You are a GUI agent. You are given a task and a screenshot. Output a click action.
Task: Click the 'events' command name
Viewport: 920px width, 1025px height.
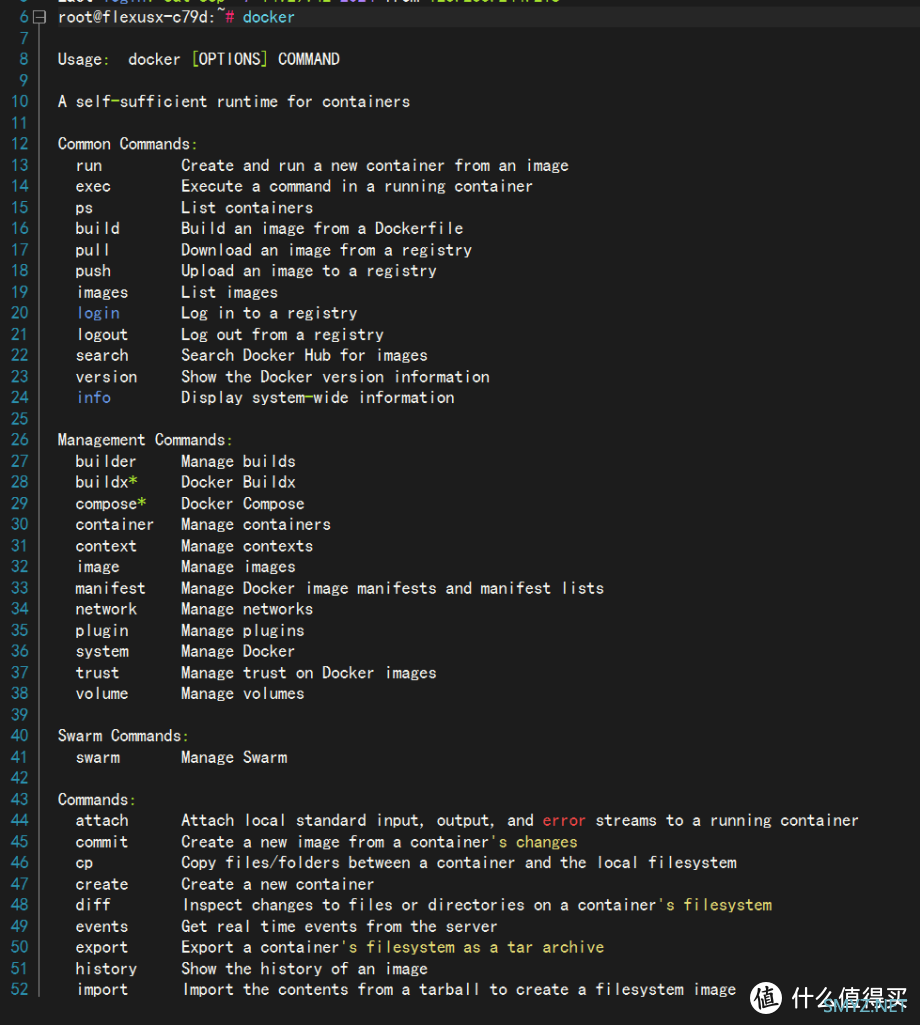pyautogui.click(x=102, y=927)
